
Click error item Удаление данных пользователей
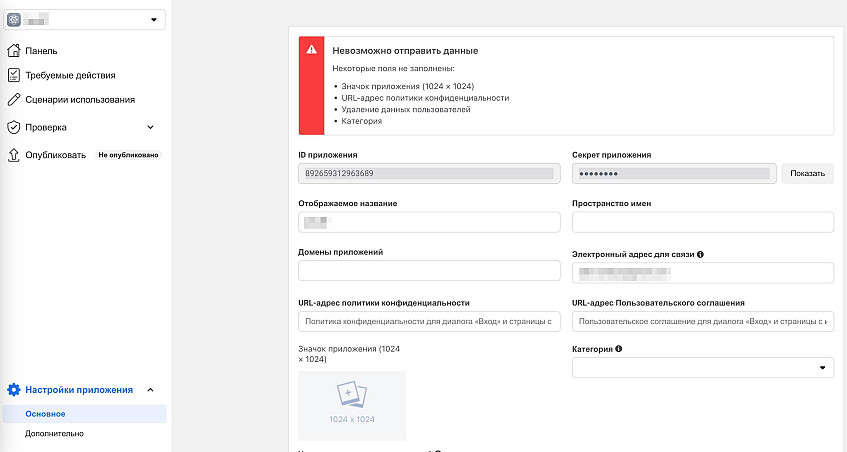pyautogui.click(x=406, y=110)
